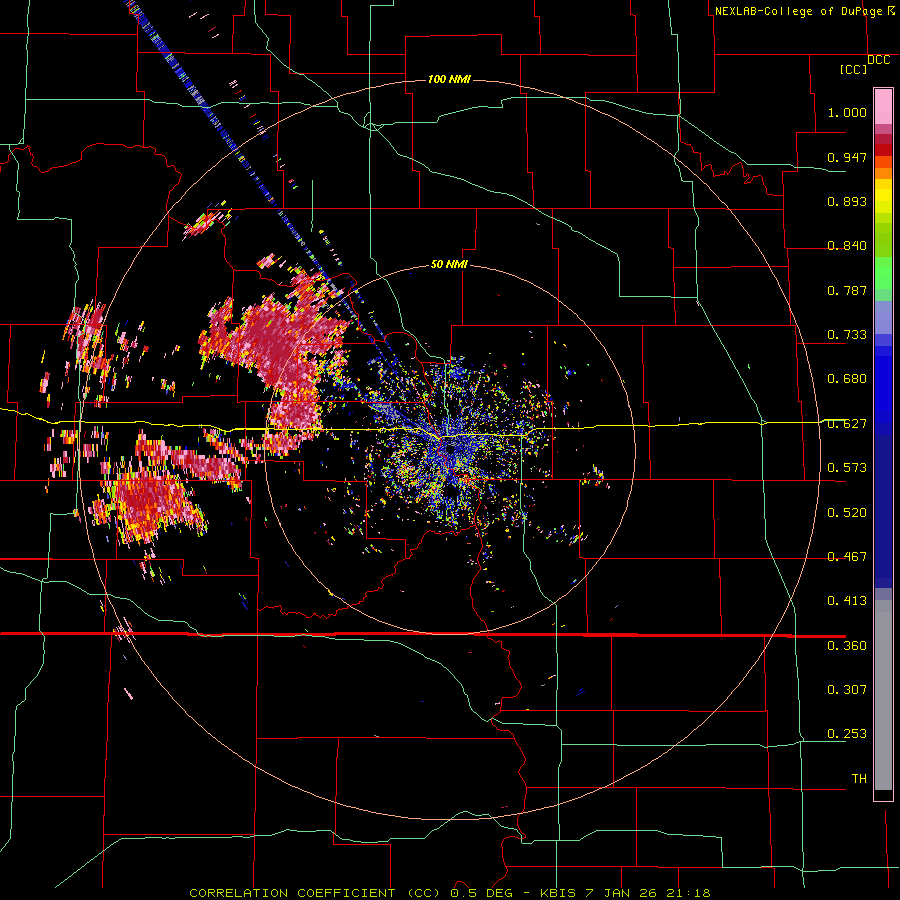900x900 pixels.
Task: Click the 1.000 value on the color scale
Action: [847, 112]
